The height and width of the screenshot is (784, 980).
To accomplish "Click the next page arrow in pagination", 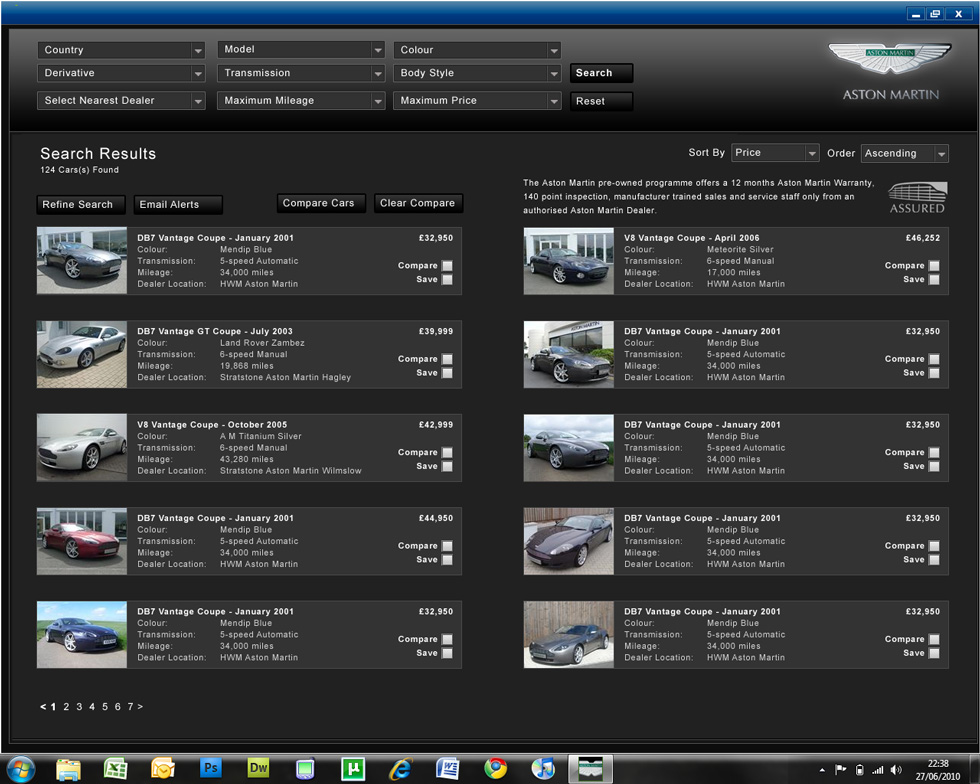I will (140, 707).
